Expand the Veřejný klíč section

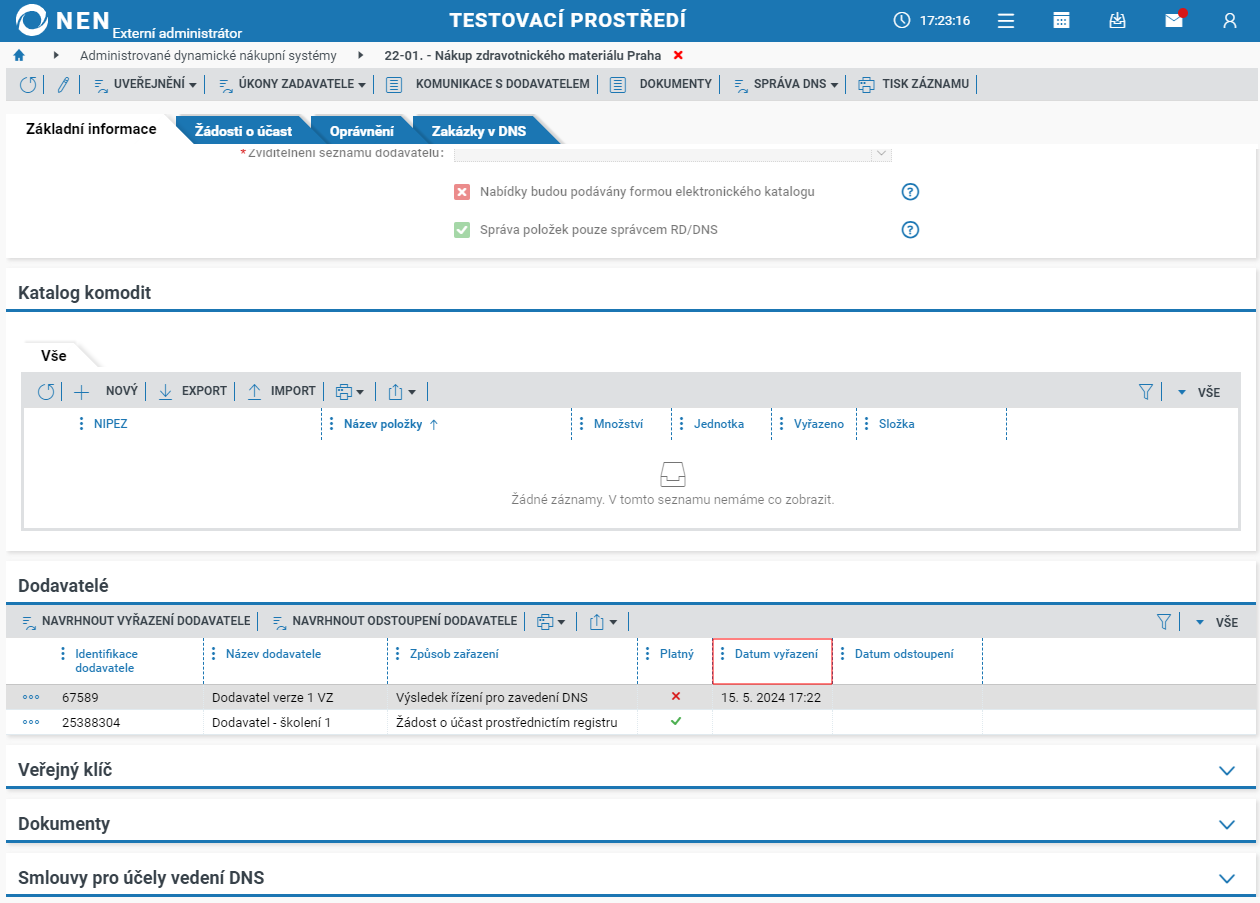[x=1227, y=770]
